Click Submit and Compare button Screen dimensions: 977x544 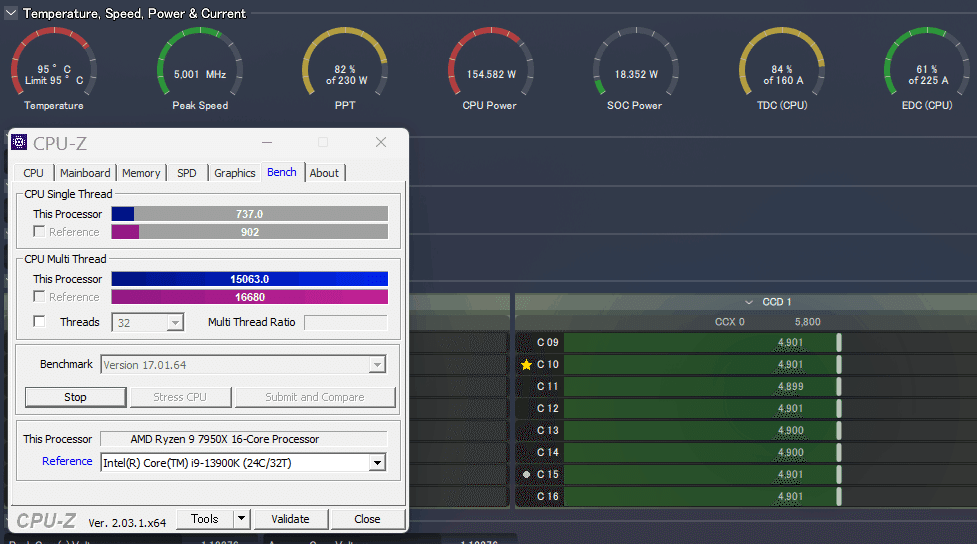[315, 397]
